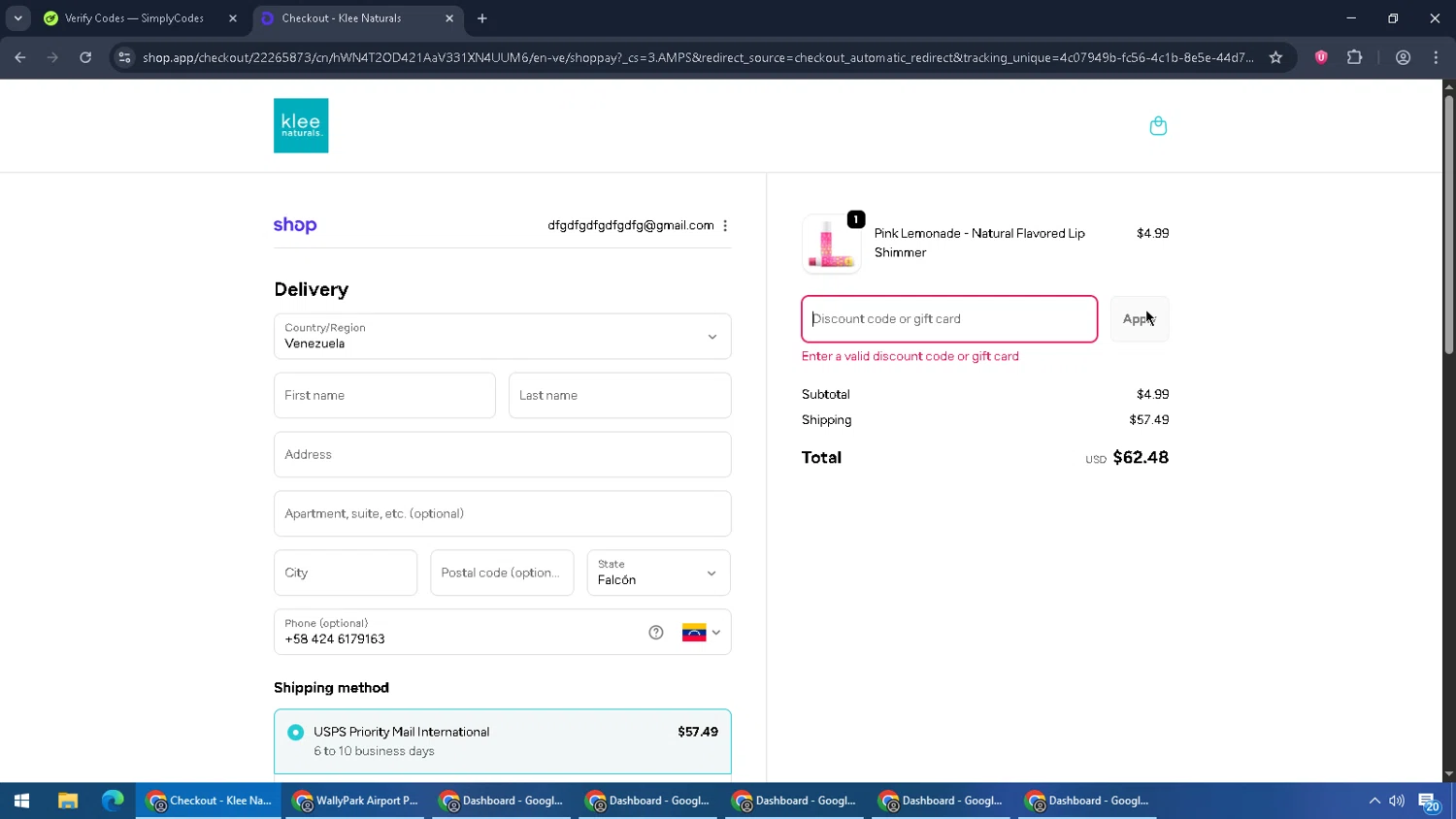Click the Apartment, suite, etc. field
Screen dimensions: 1456x819
502,514
